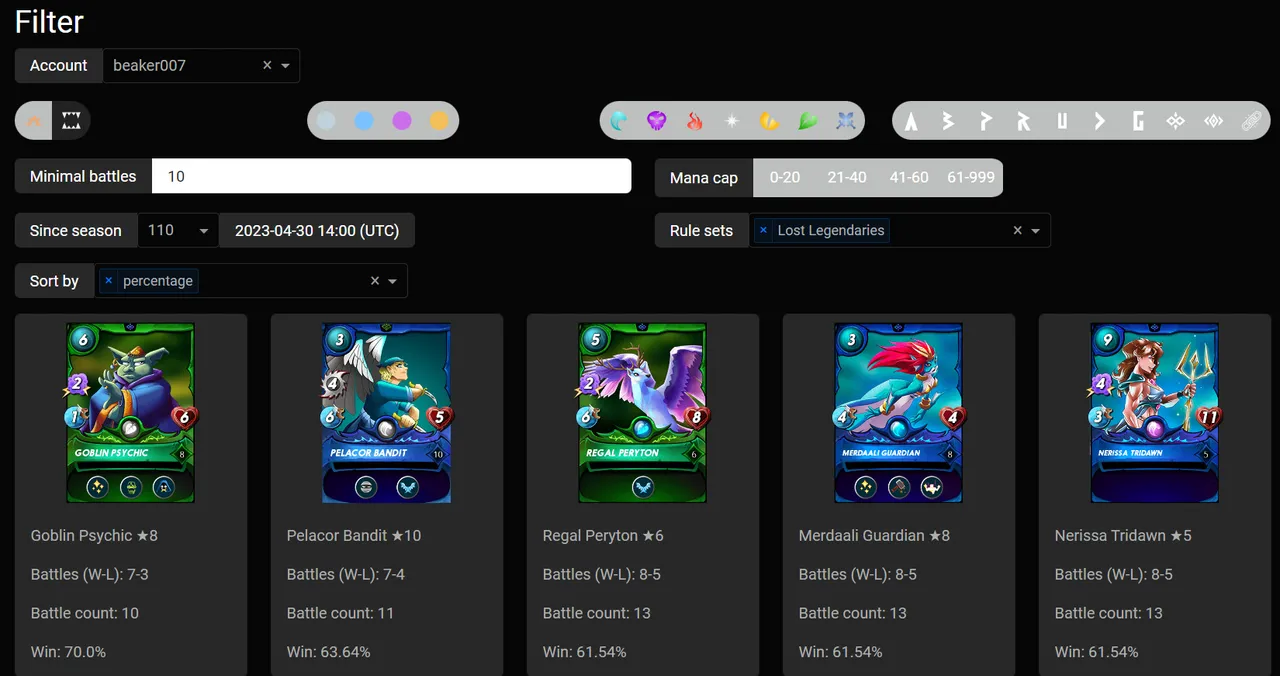Select the Dragon element yellow icon
The width and height of the screenshot is (1280, 676).
coord(770,121)
